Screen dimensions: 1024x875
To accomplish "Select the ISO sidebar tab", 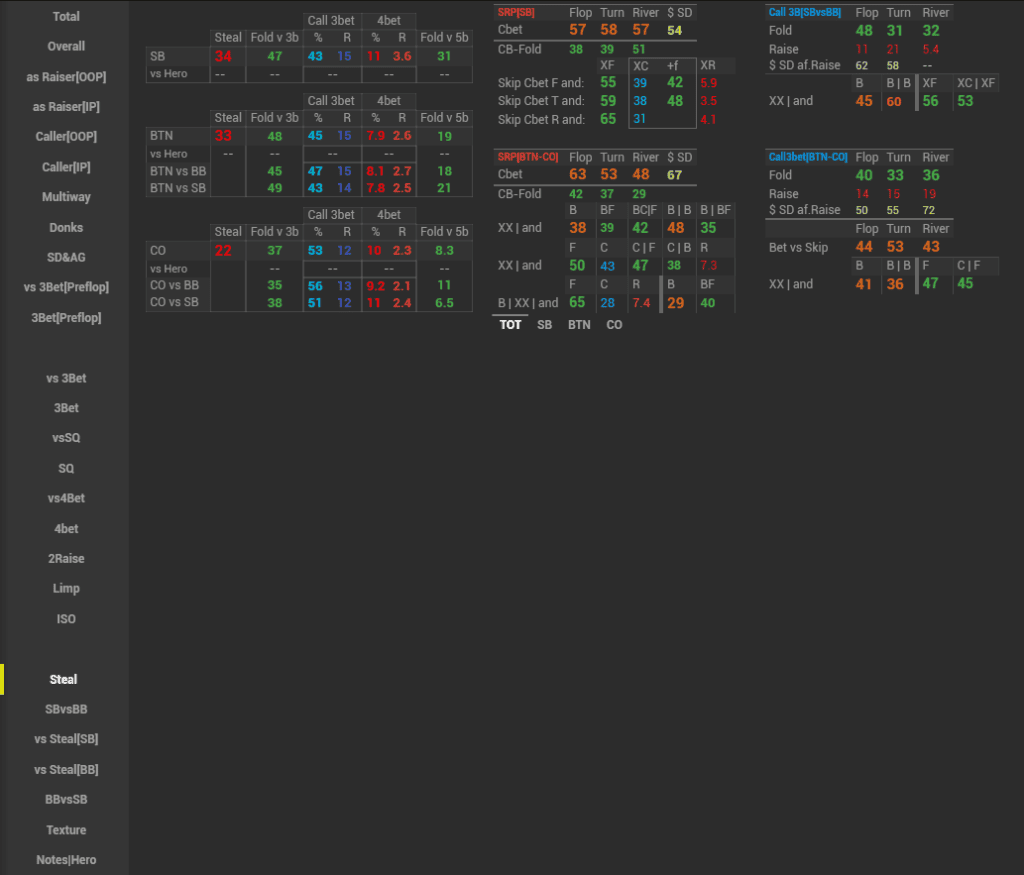I will click(66, 619).
